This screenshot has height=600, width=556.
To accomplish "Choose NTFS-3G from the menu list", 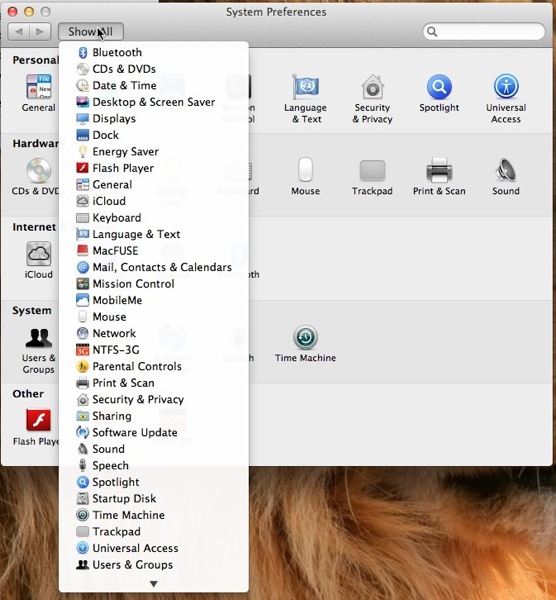I will [x=154, y=350].
